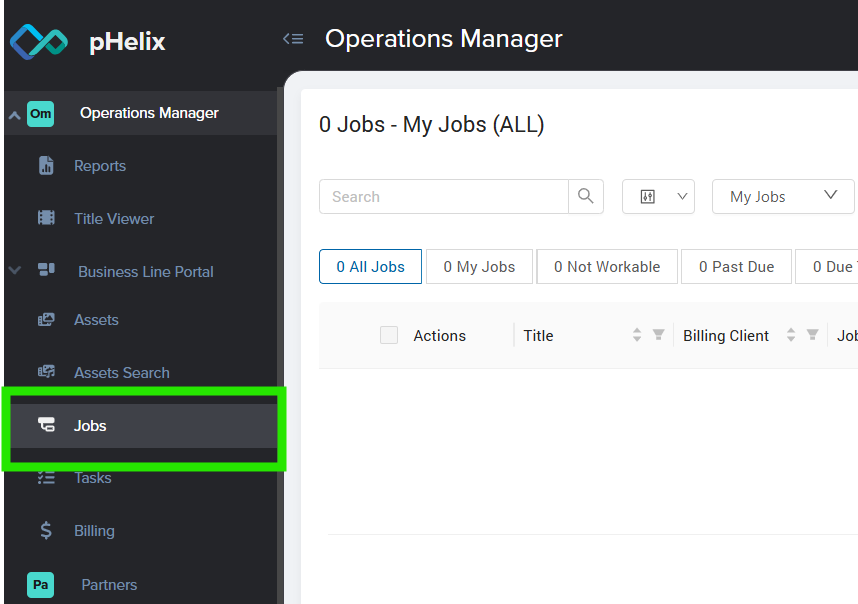The image size is (858, 604).
Task: Sort the Title column
Action: (637, 335)
